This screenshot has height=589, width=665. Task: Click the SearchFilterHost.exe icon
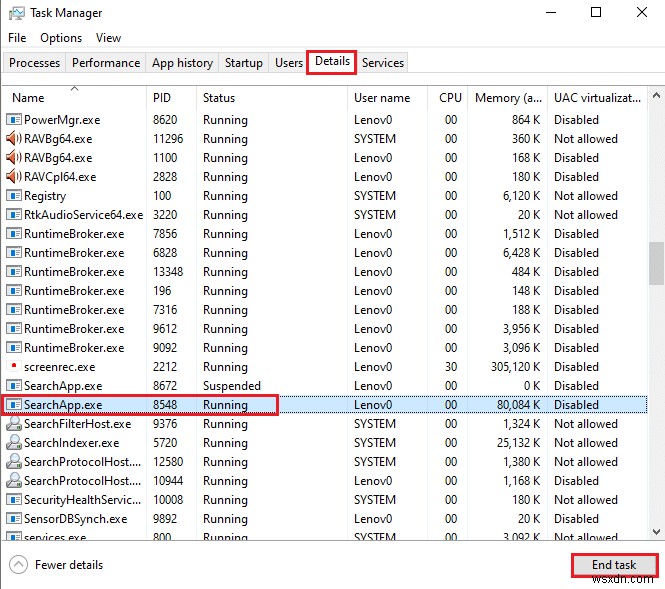pos(14,424)
